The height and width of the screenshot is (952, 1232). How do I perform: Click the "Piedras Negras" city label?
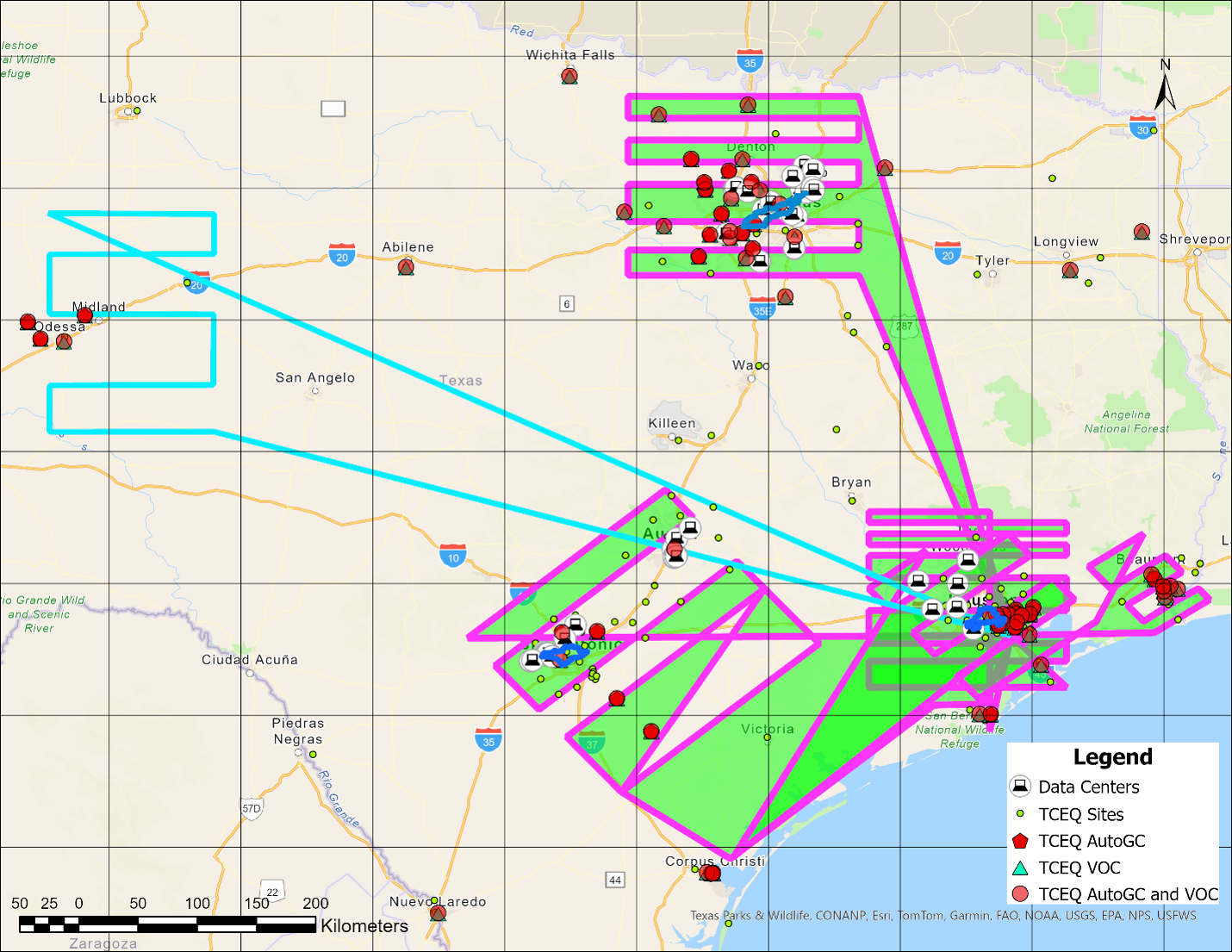coord(298,731)
